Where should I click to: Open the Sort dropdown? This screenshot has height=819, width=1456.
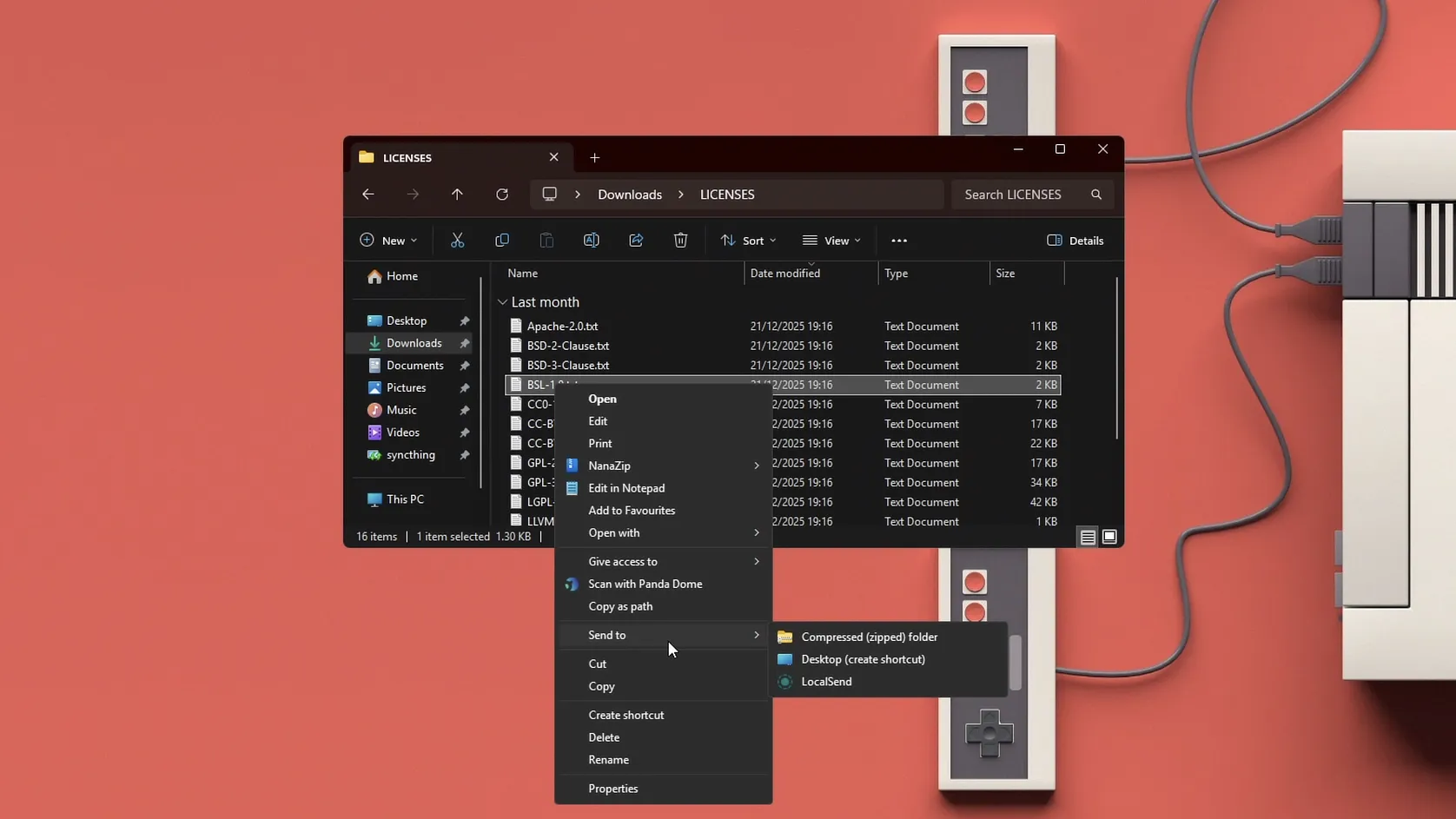pyautogui.click(x=748, y=241)
